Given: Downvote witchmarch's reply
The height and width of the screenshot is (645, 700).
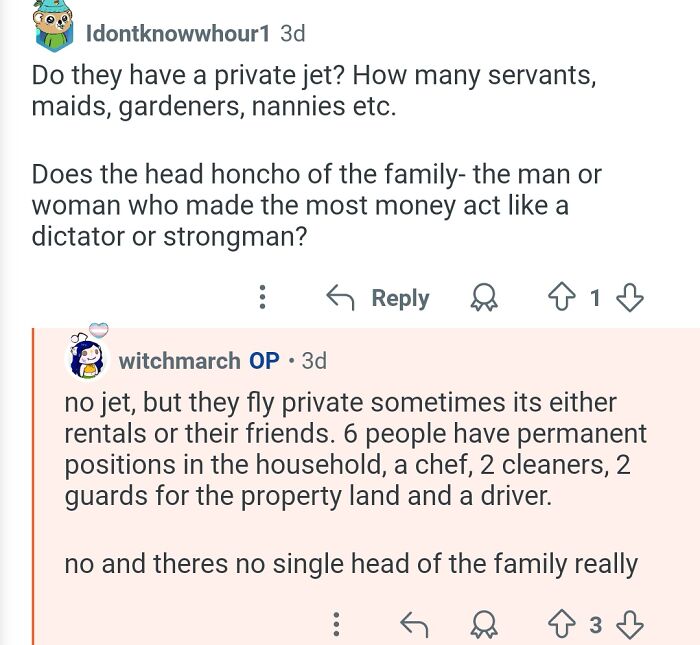Looking at the screenshot, I should [x=629, y=624].
